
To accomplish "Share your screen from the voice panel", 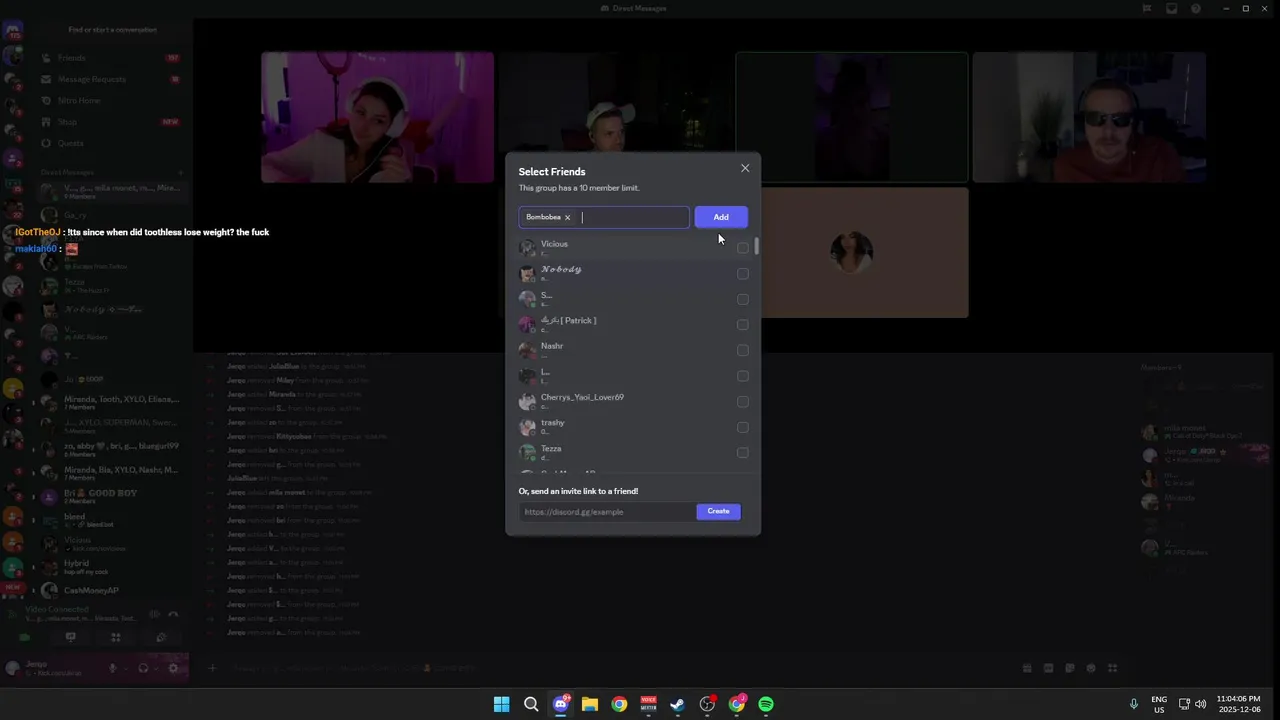I will click(x=70, y=637).
